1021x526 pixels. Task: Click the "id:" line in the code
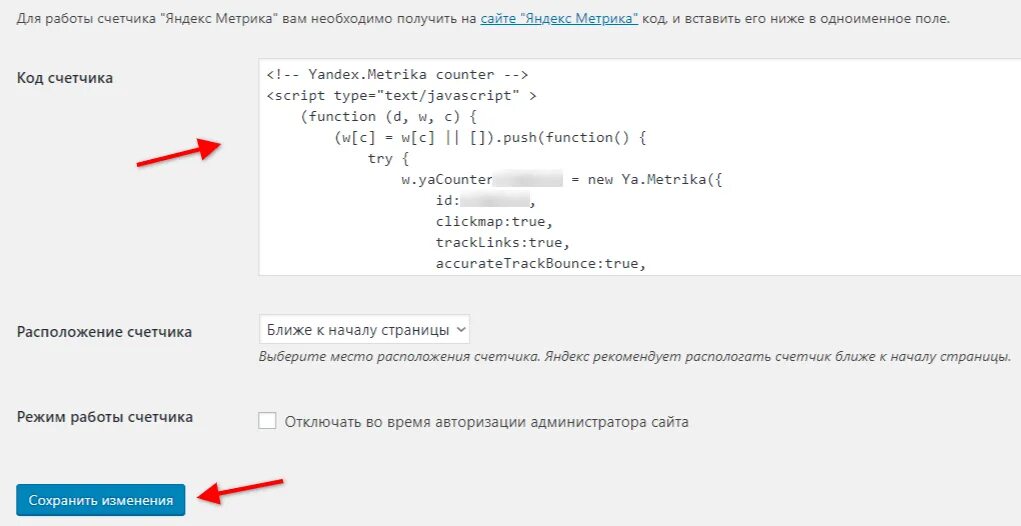485,201
